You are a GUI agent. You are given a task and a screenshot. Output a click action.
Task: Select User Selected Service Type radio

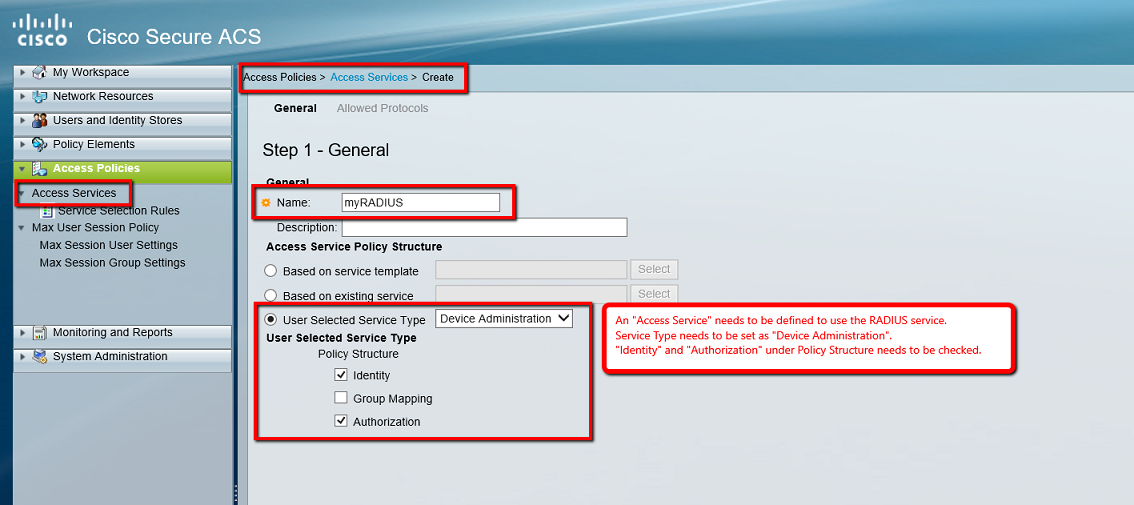(x=270, y=319)
